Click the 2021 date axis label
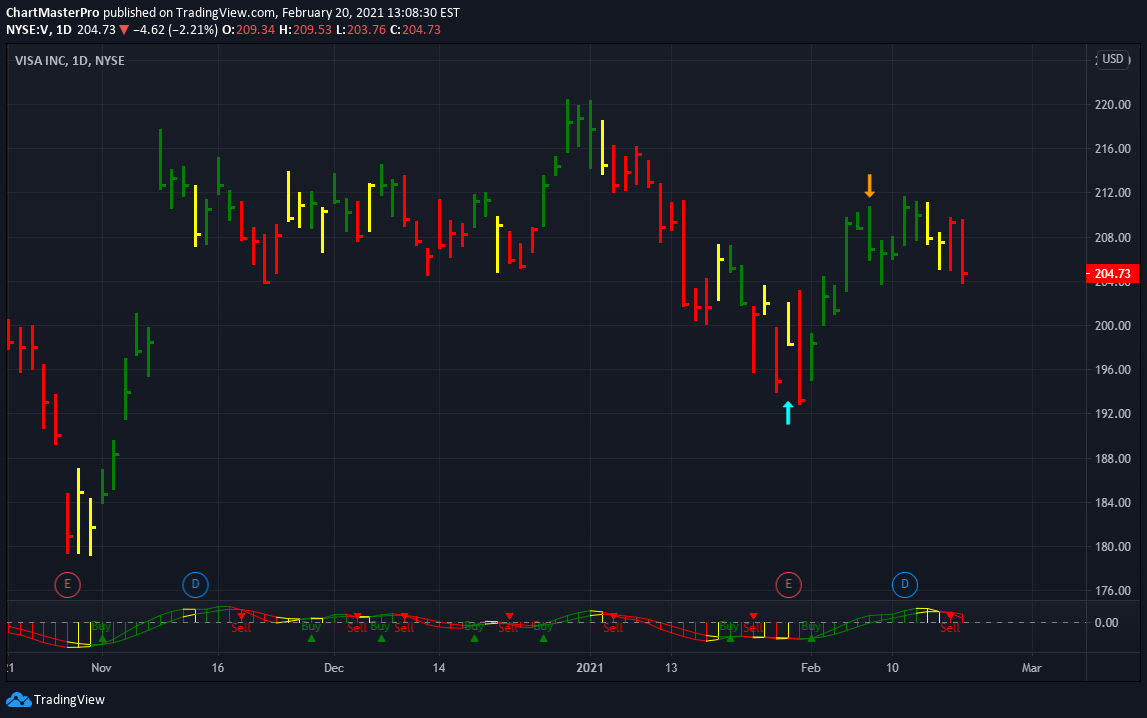The image size is (1147, 718). [590, 668]
